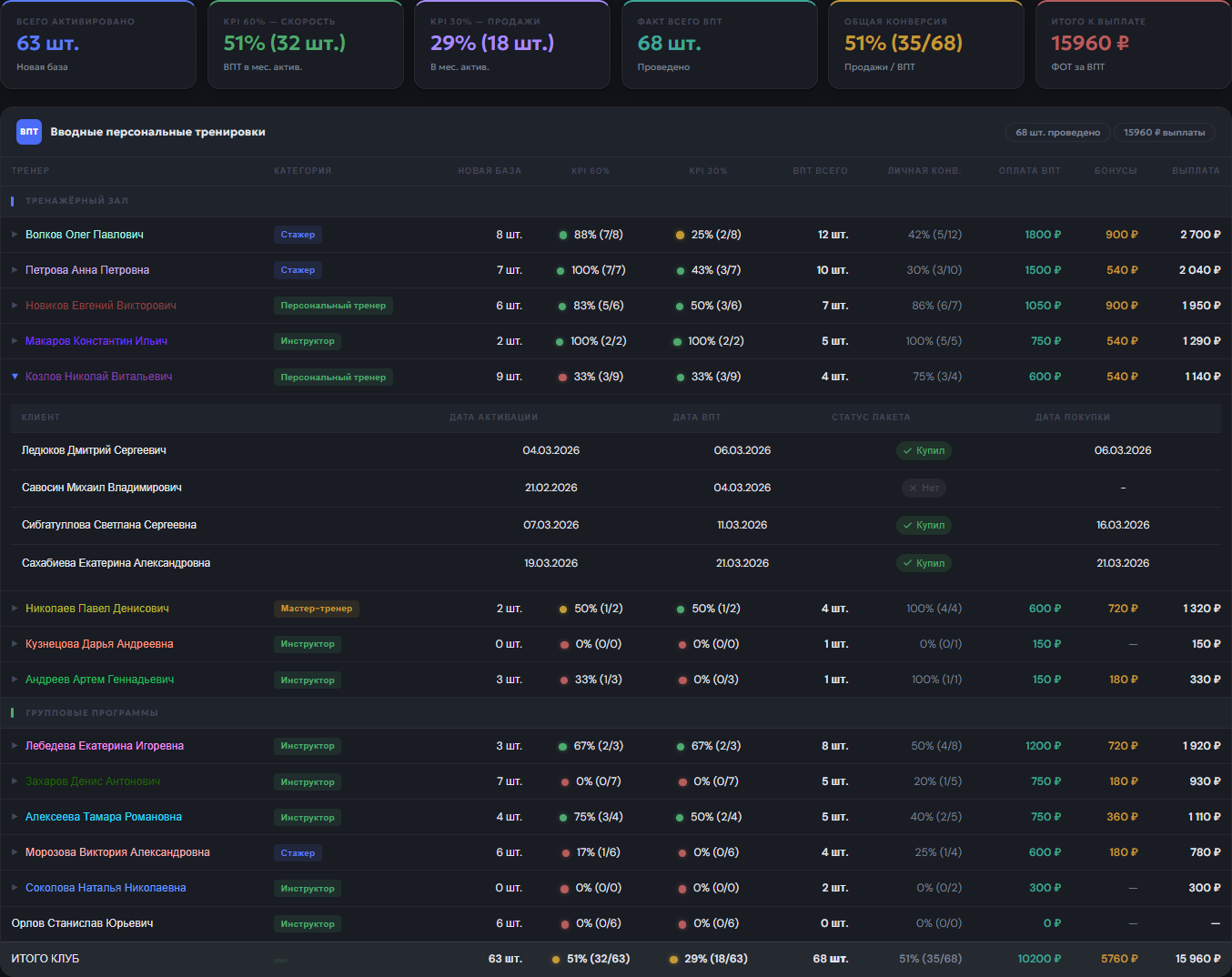Click Стажер badge of Петрова Анна

pos(298,270)
